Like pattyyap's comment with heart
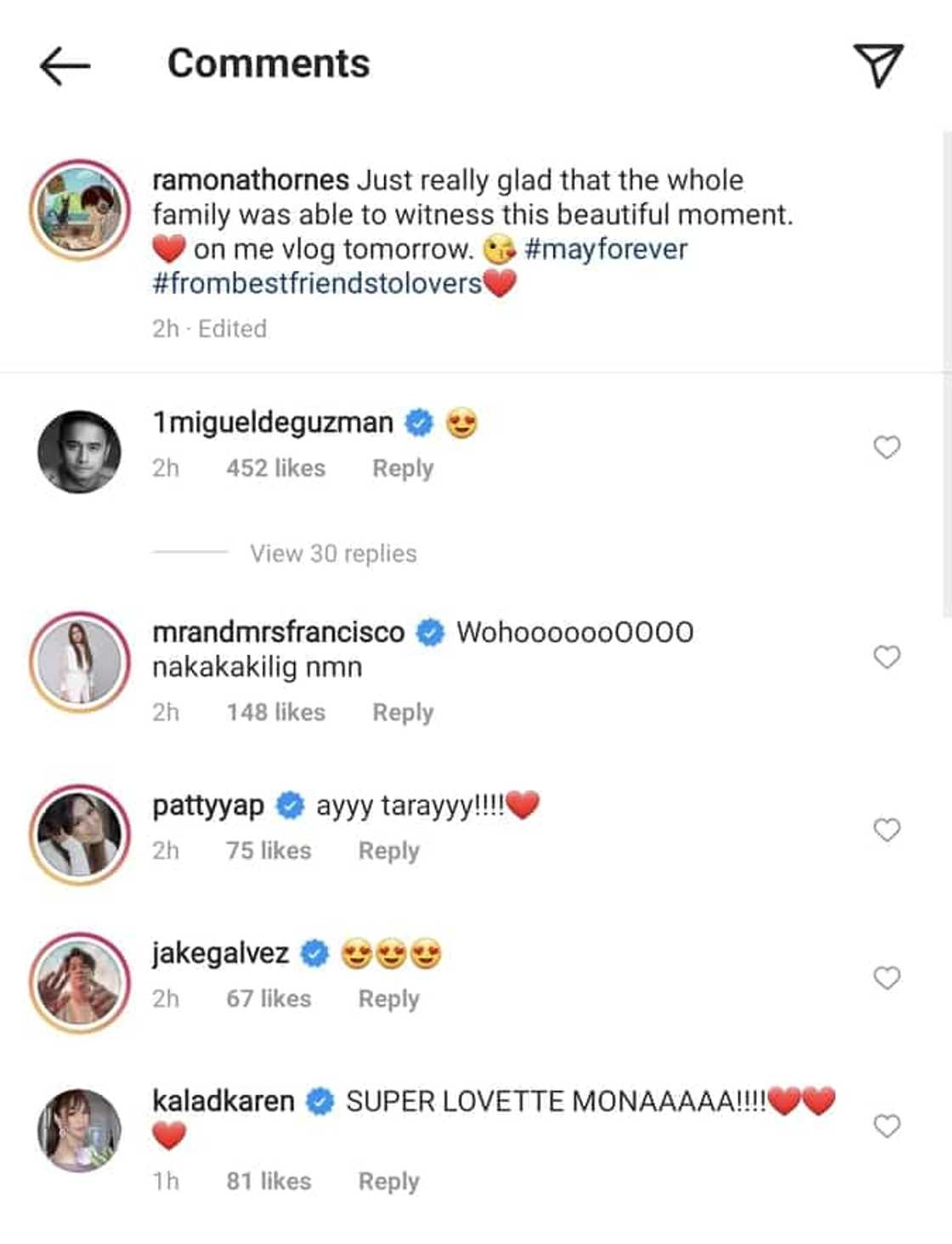Viewport: 952px width, 1244px height. [x=887, y=829]
